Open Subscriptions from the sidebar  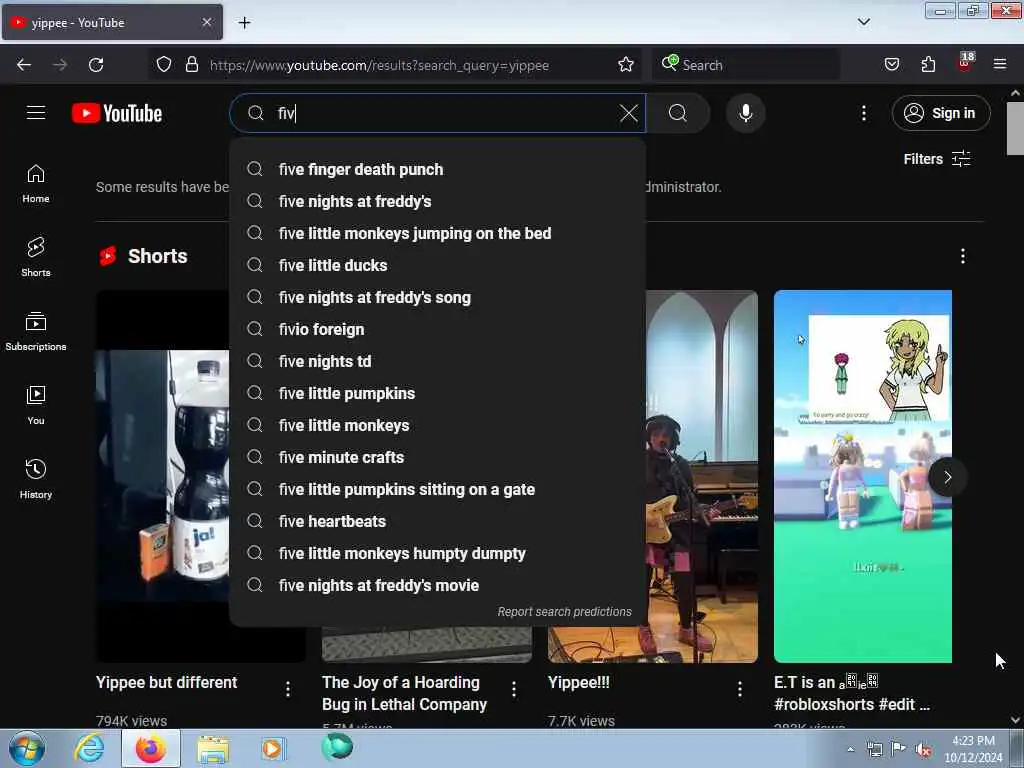[x=36, y=332]
